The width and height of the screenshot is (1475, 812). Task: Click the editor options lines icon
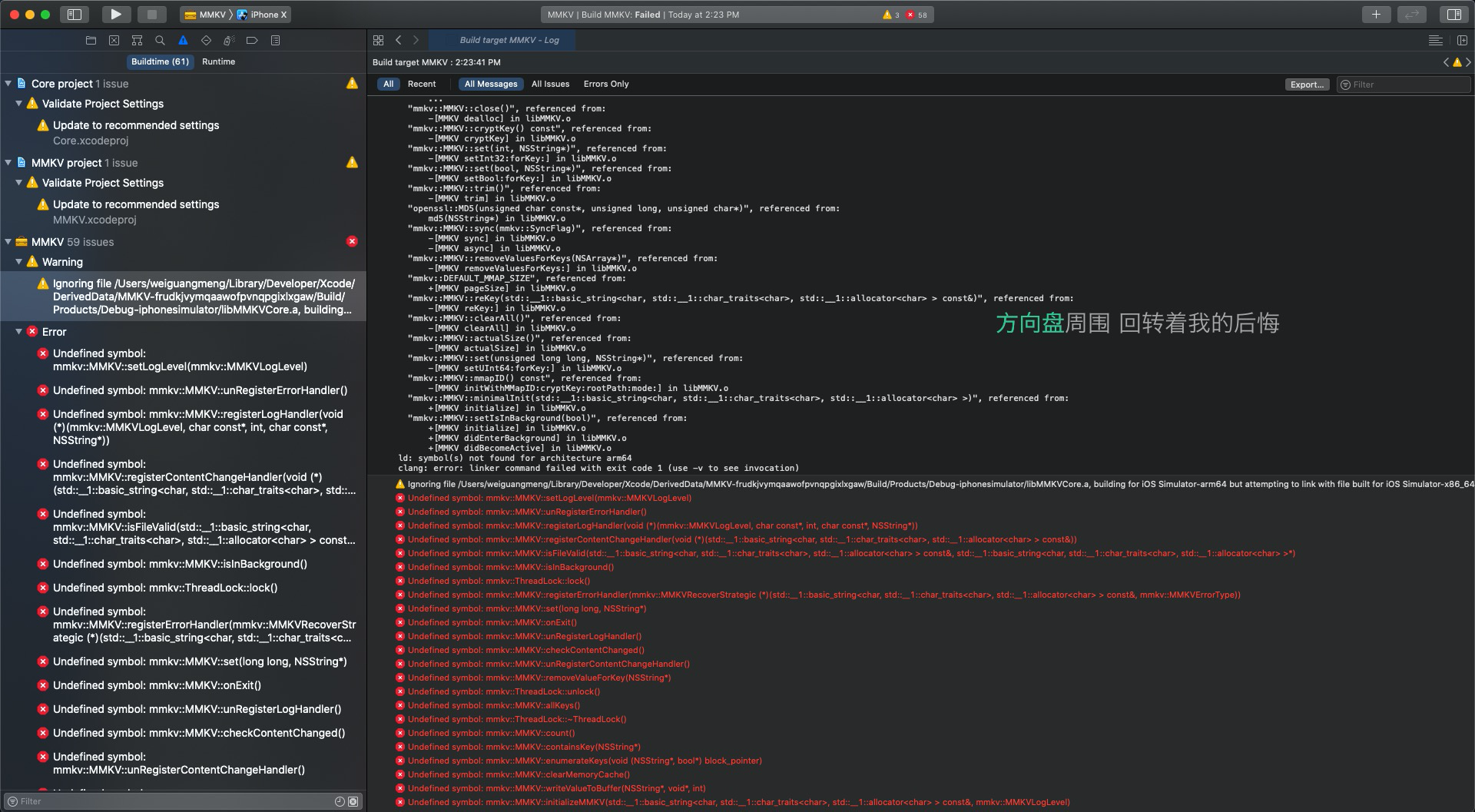coord(1435,40)
